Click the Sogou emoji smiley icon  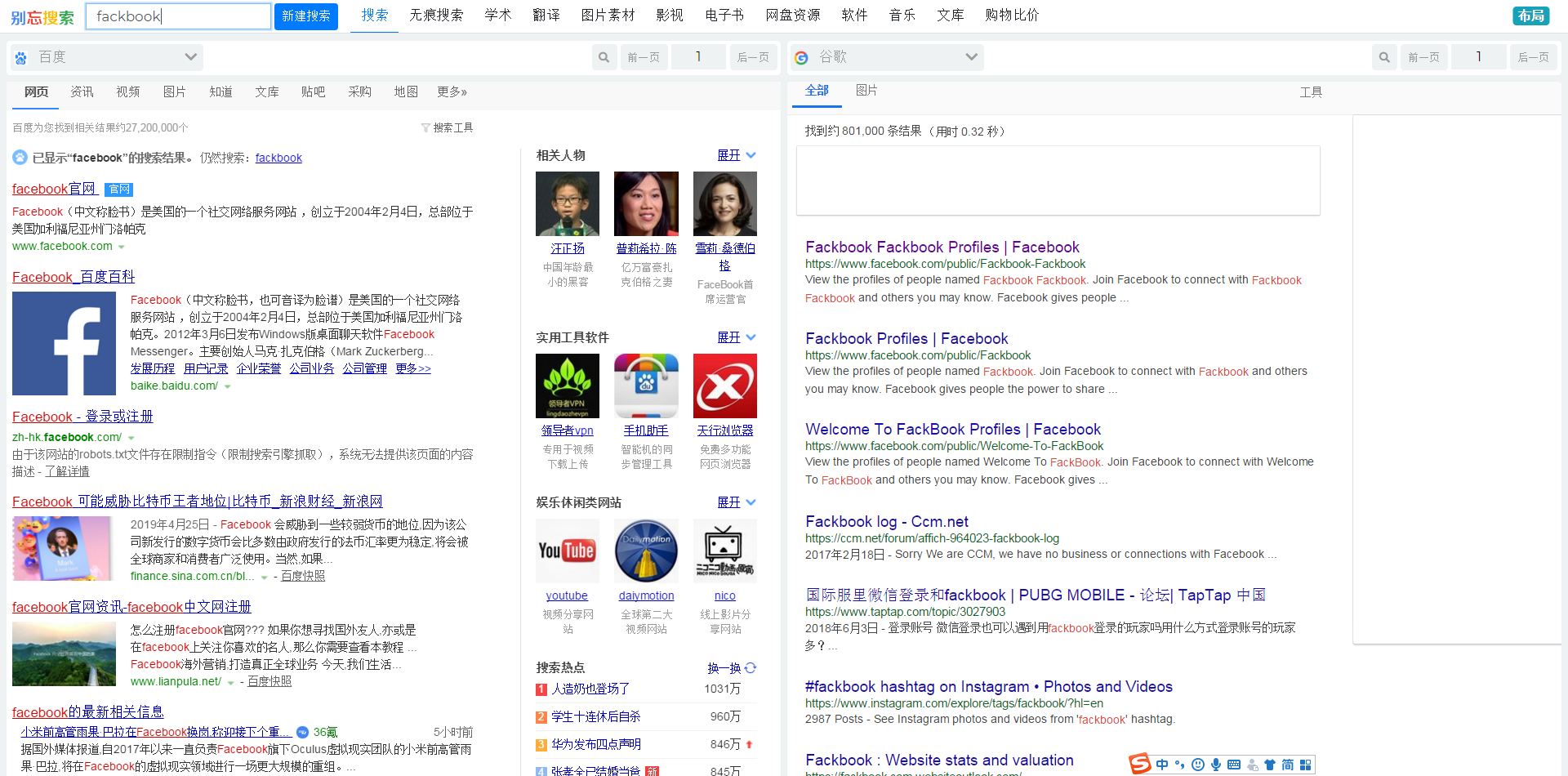(1198, 765)
